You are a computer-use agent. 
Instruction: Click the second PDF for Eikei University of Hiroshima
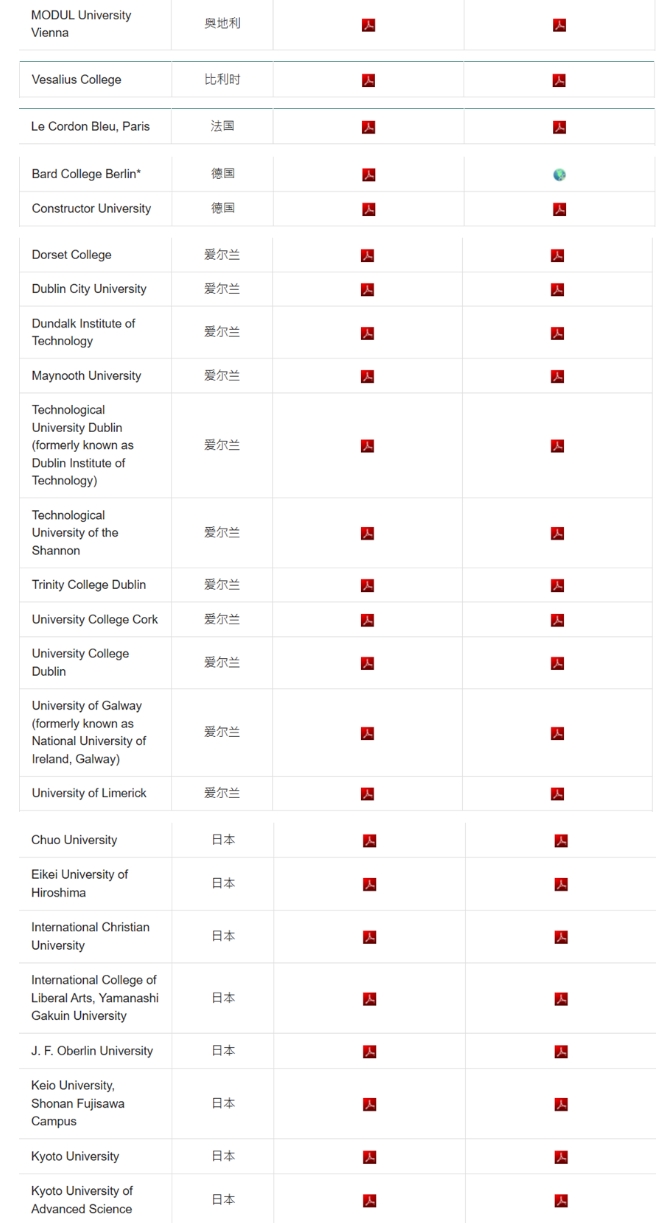click(559, 884)
